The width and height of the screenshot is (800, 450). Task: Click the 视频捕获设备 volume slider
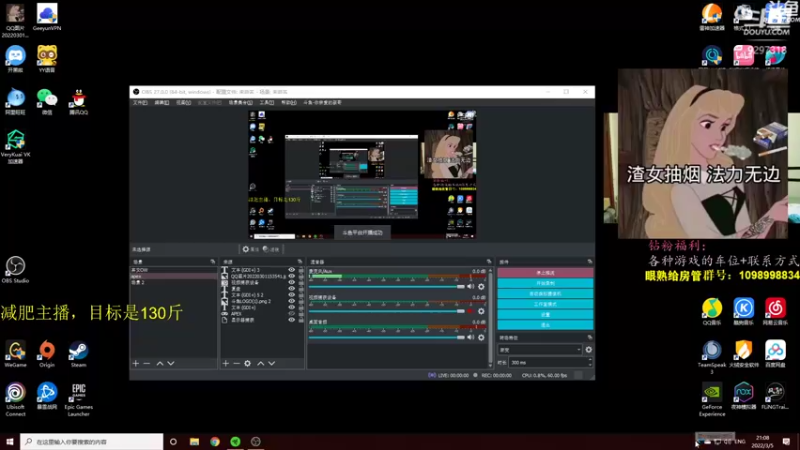click(387, 311)
